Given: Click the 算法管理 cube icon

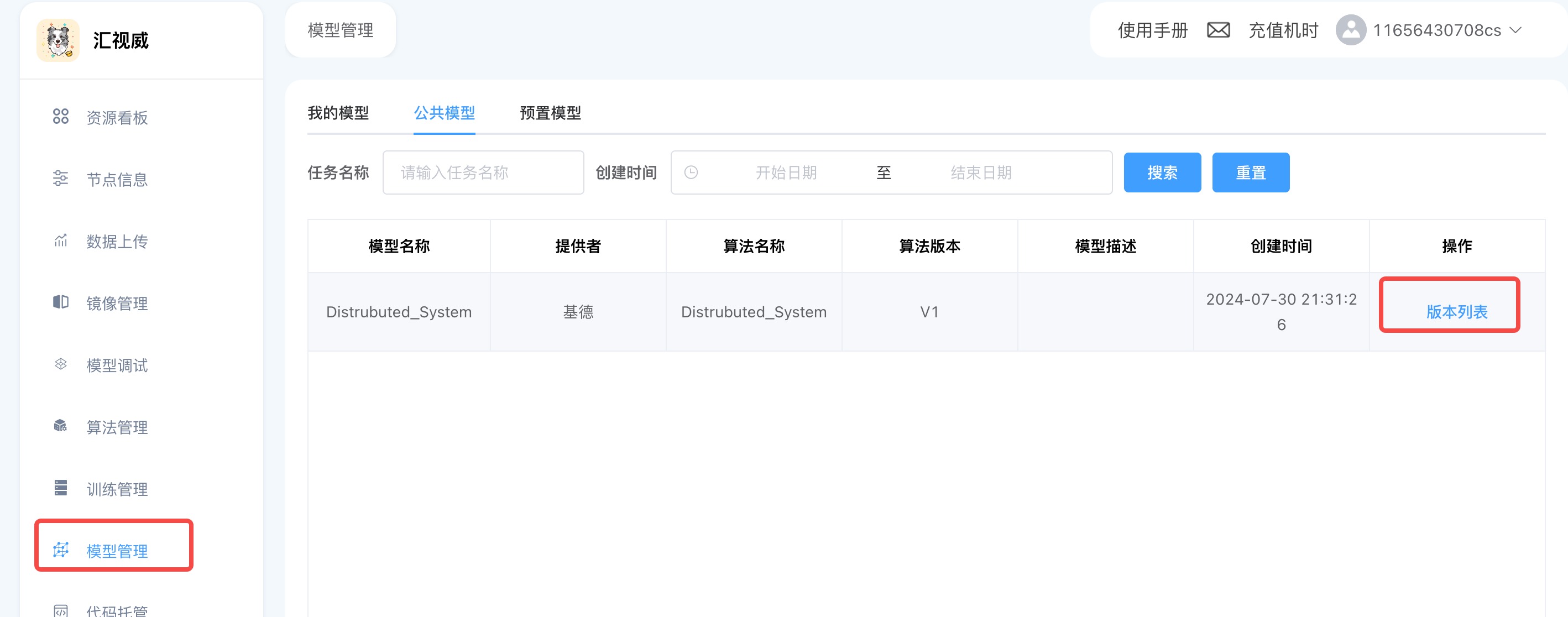Looking at the screenshot, I should [60, 426].
